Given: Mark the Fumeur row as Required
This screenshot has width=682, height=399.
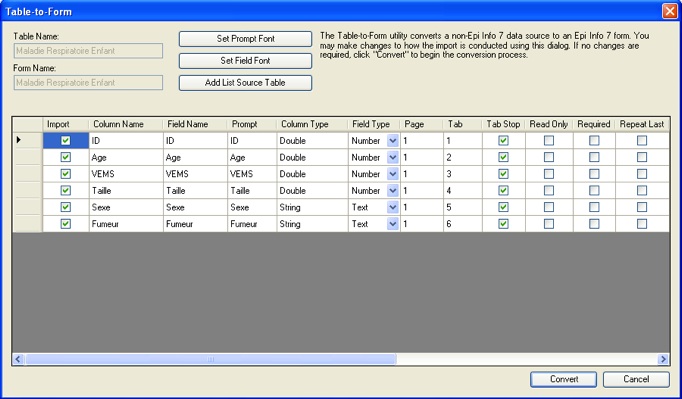Looking at the screenshot, I should (x=594, y=224).
